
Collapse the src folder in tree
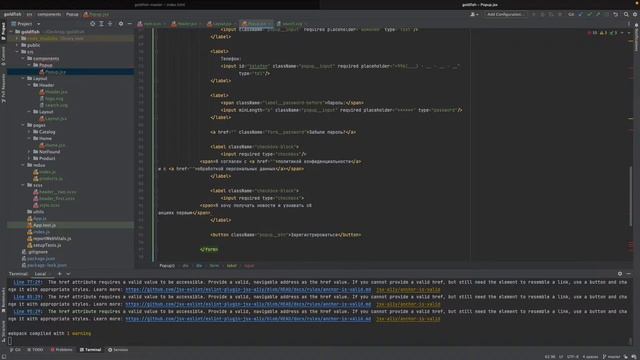(18, 52)
